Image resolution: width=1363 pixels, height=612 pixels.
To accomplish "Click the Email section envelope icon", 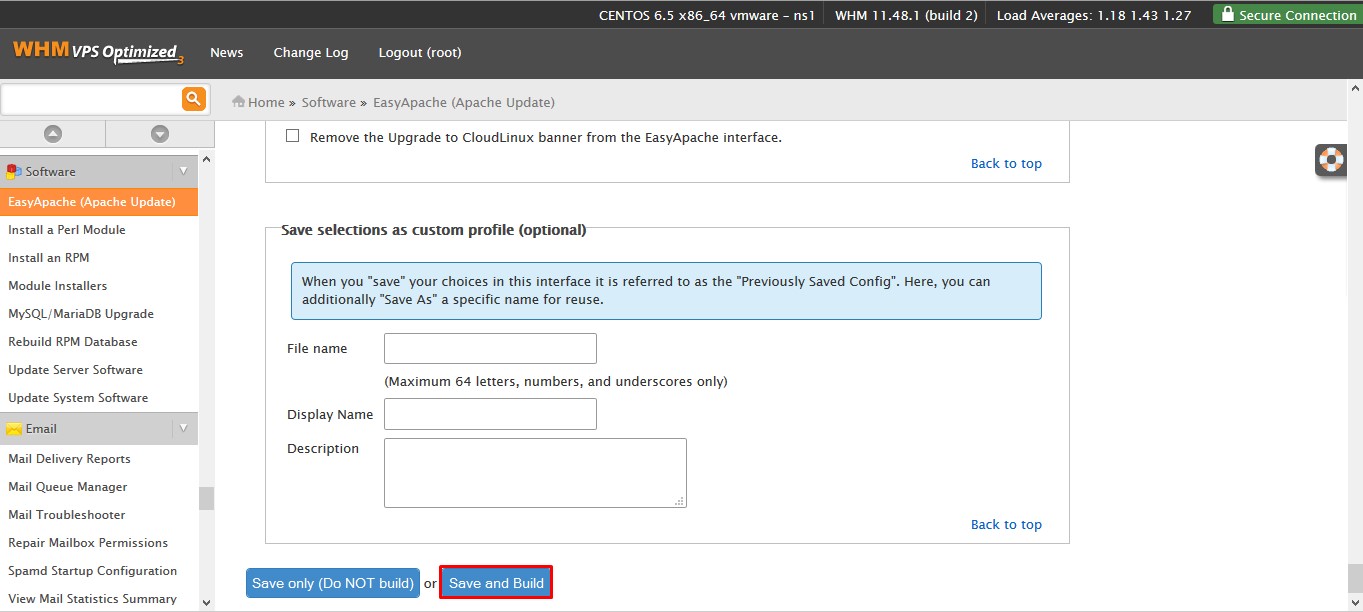I will (x=14, y=429).
